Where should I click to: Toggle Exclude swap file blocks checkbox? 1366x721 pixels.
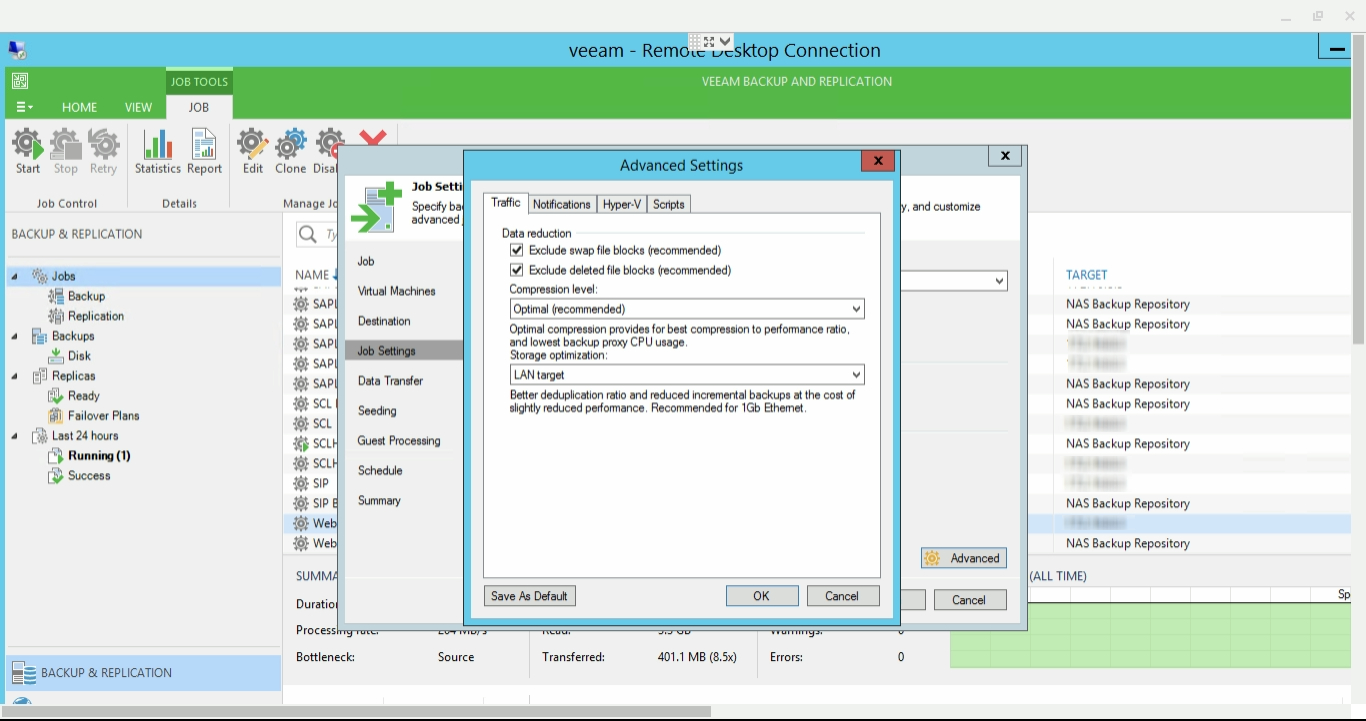point(517,250)
